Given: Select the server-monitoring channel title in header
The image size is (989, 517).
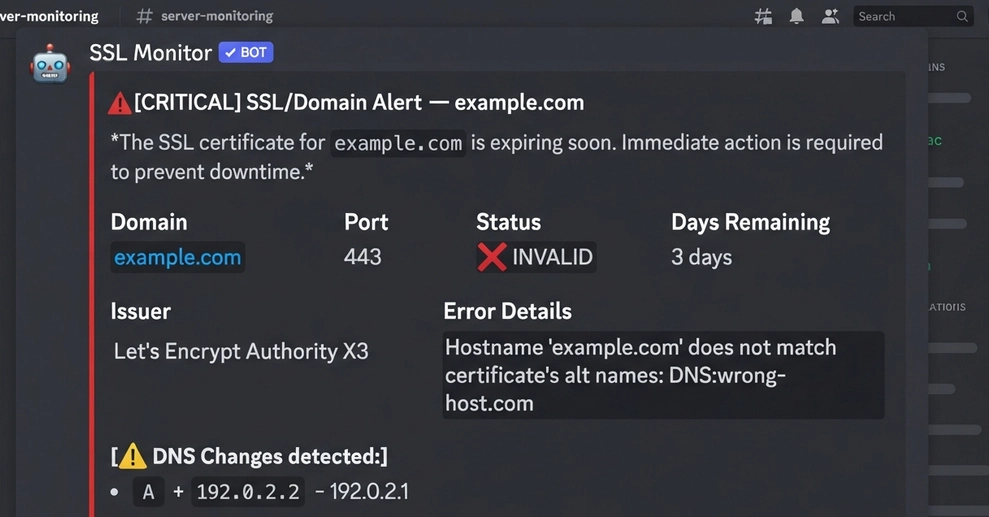Looking at the screenshot, I should pos(217,16).
